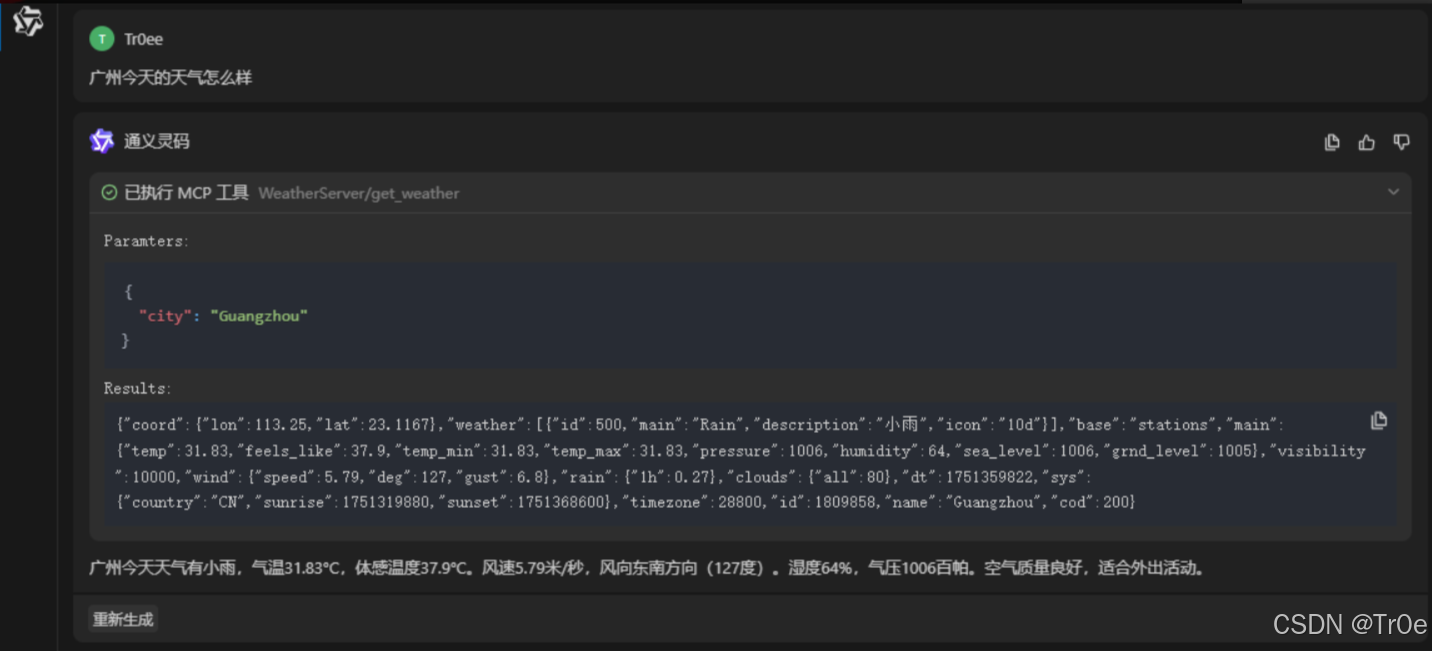This screenshot has width=1432, height=651.
Task: Click the "Guangzhou" parameter value
Action: point(258,316)
